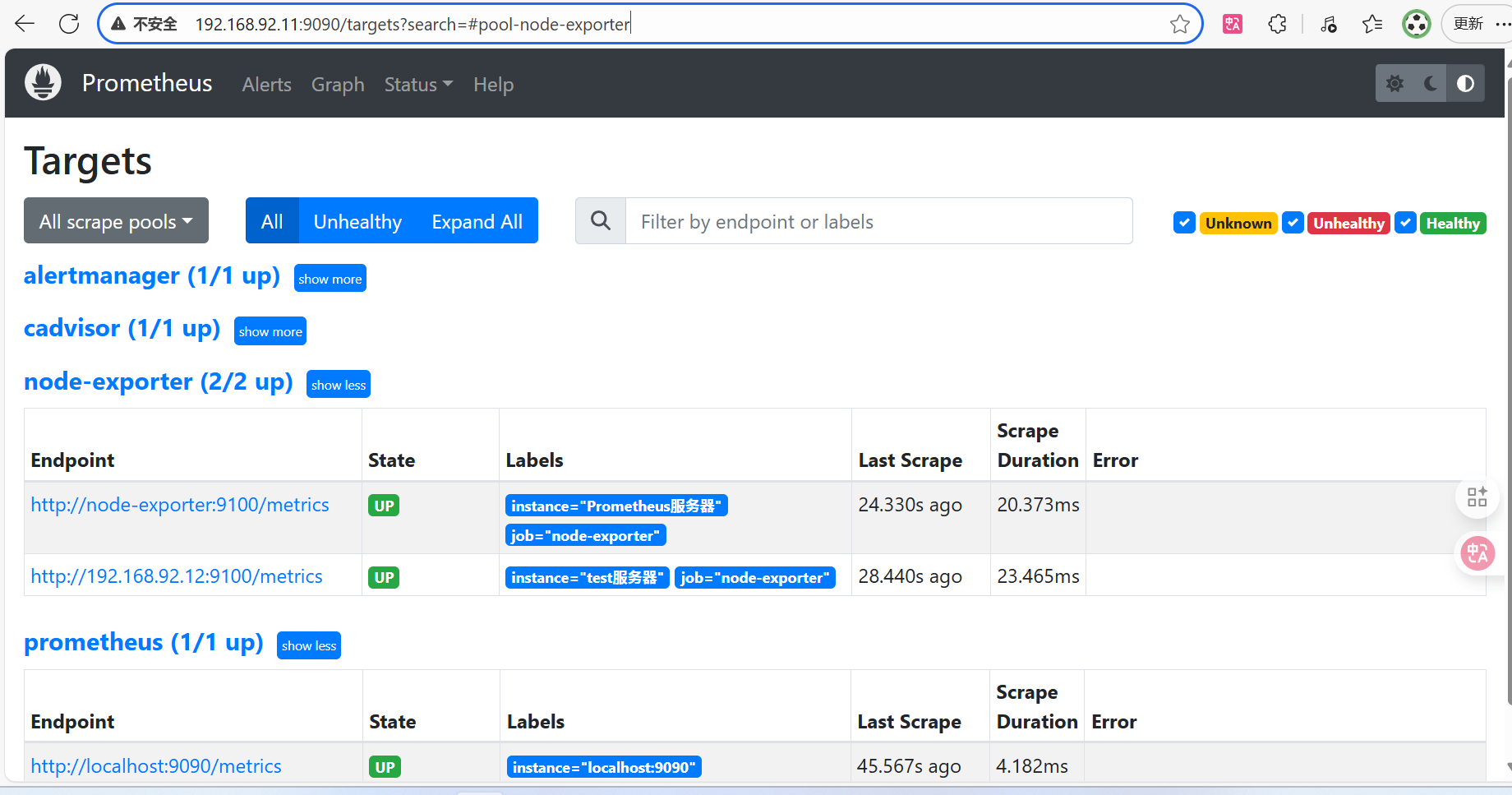Open the soccer ball profile avatar
1512x795 pixels.
click(x=1417, y=24)
